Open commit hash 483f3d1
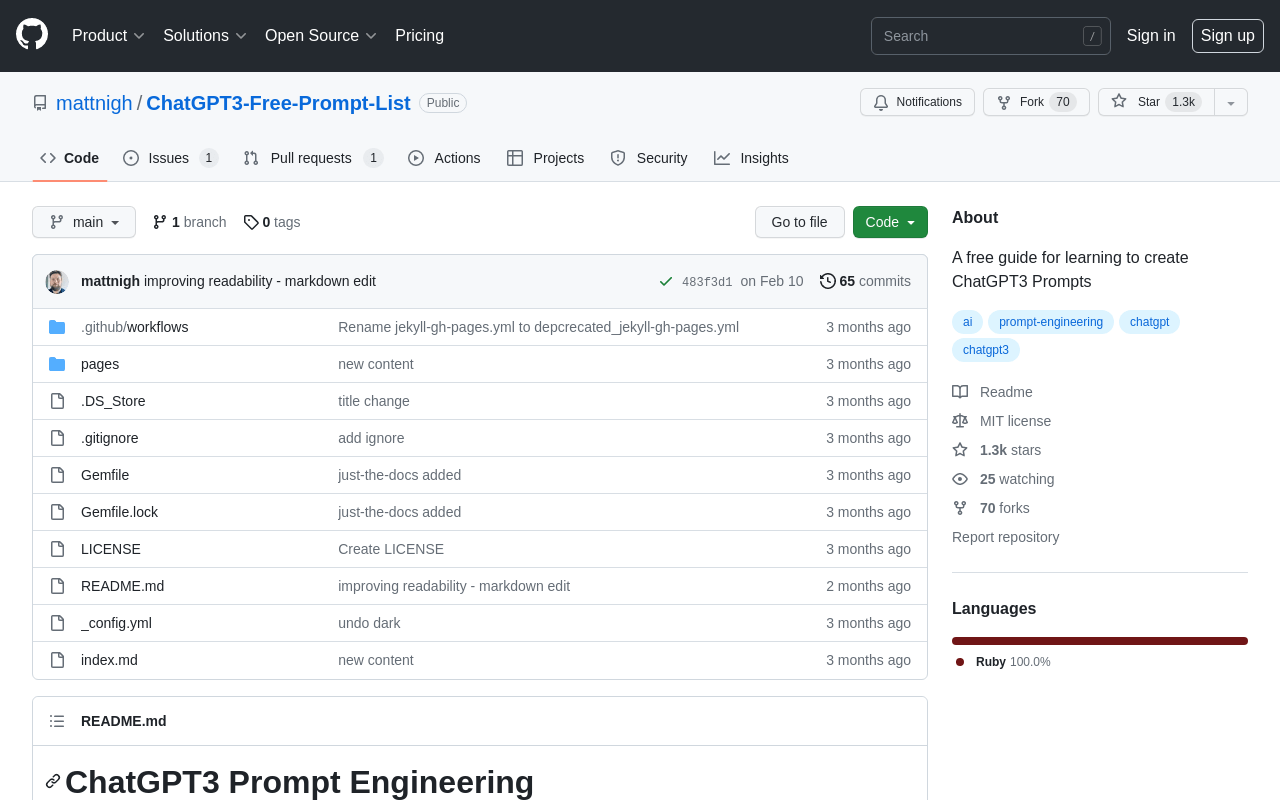1280x800 pixels. click(x=707, y=282)
